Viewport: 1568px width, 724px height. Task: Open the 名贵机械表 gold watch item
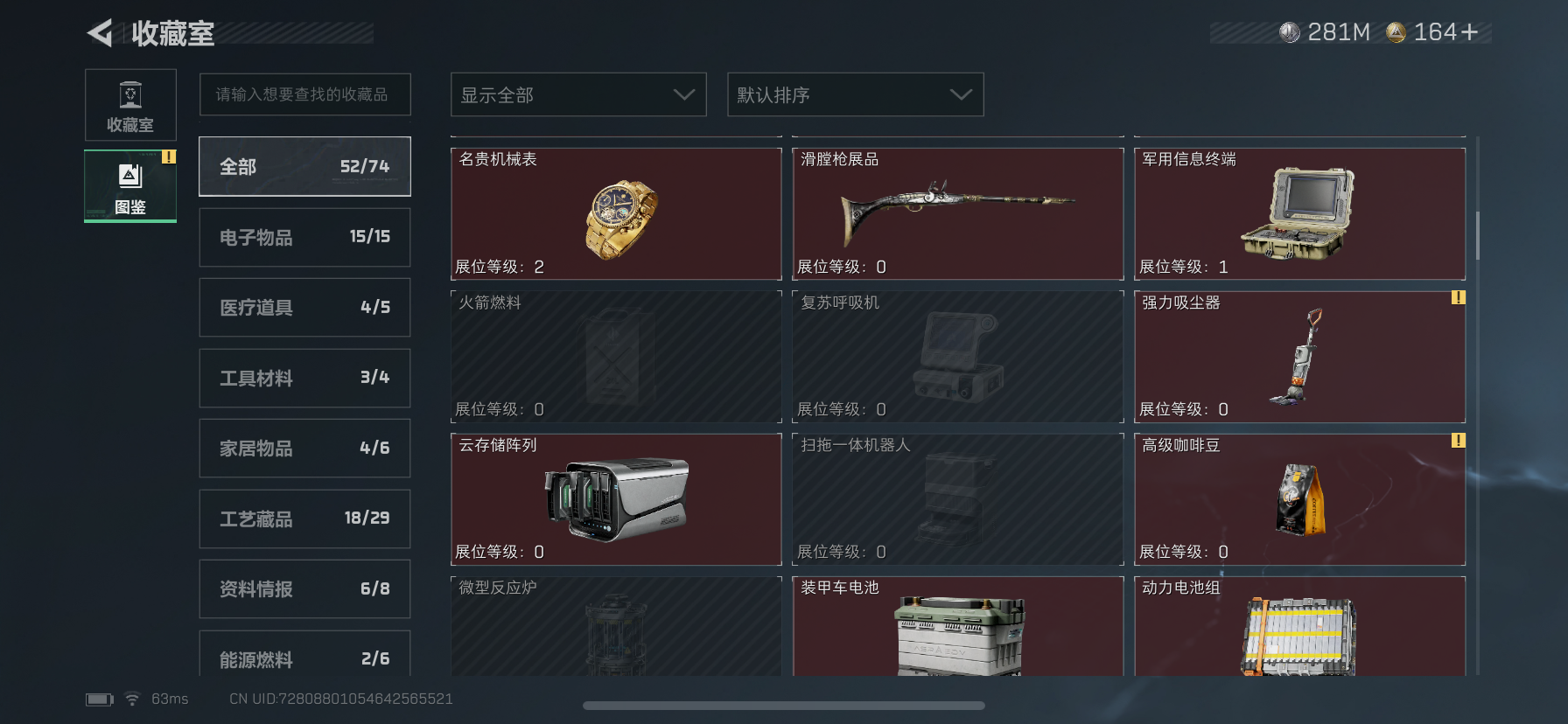pyautogui.click(x=616, y=213)
